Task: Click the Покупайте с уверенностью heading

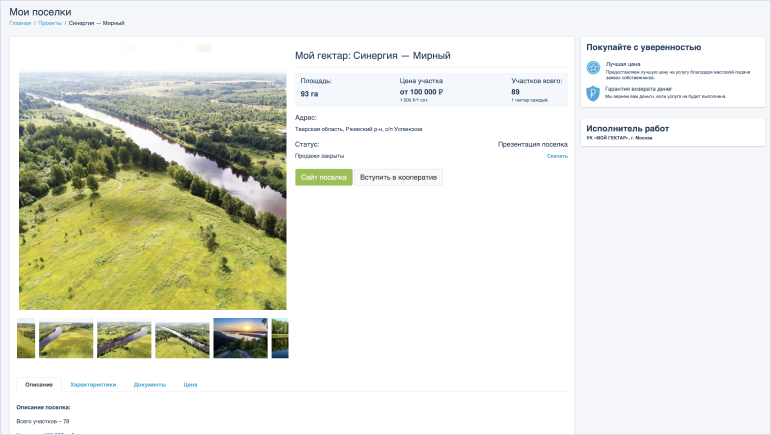Action: click(644, 48)
